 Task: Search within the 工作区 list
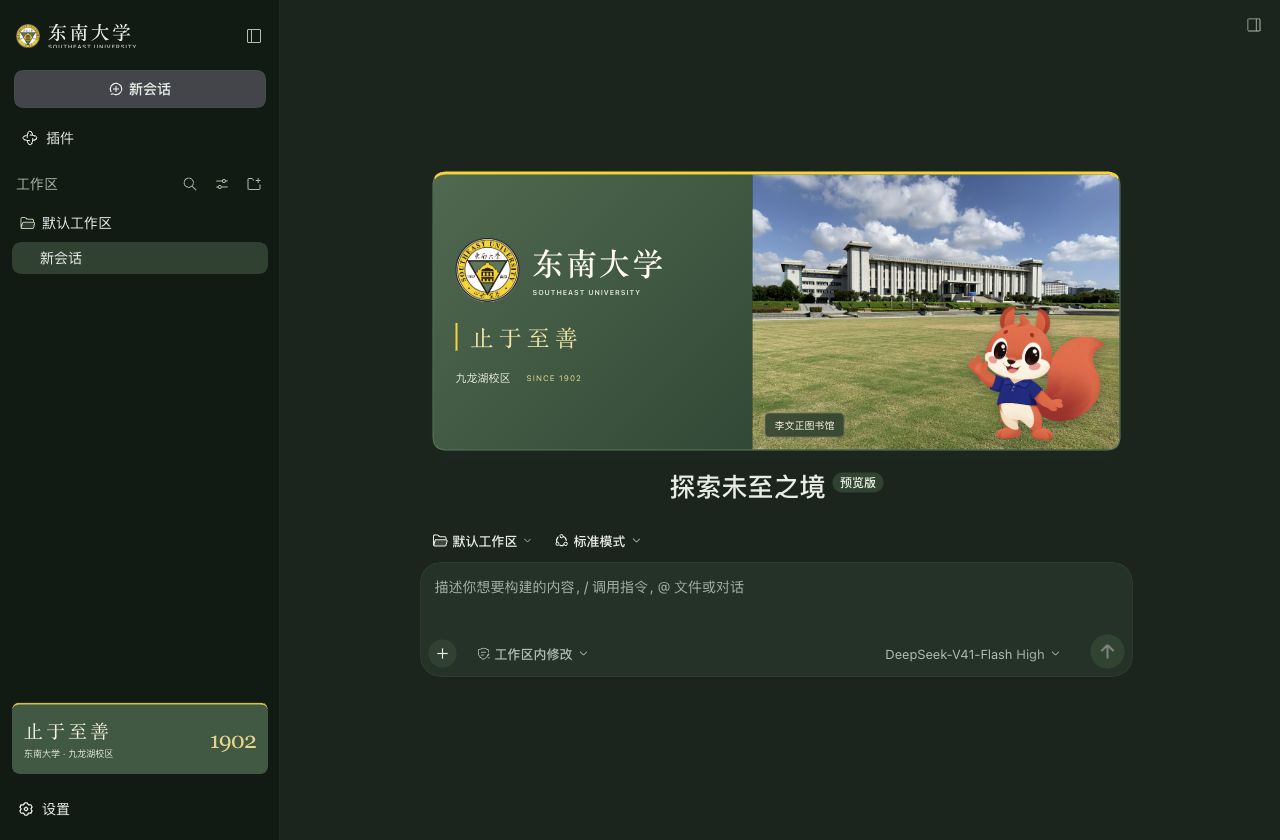point(190,184)
